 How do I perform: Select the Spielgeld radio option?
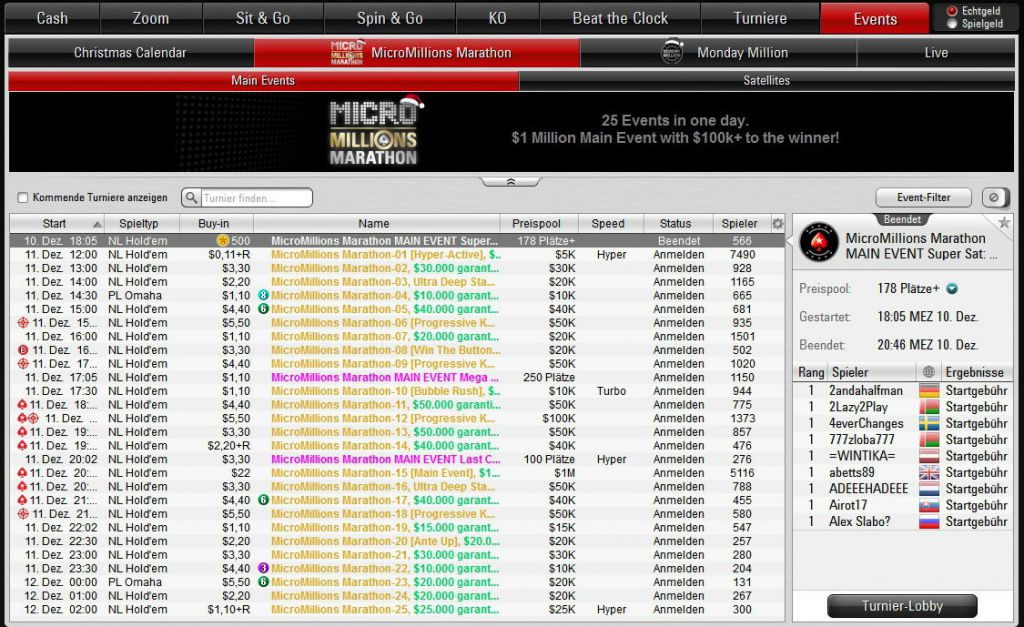coord(952,24)
